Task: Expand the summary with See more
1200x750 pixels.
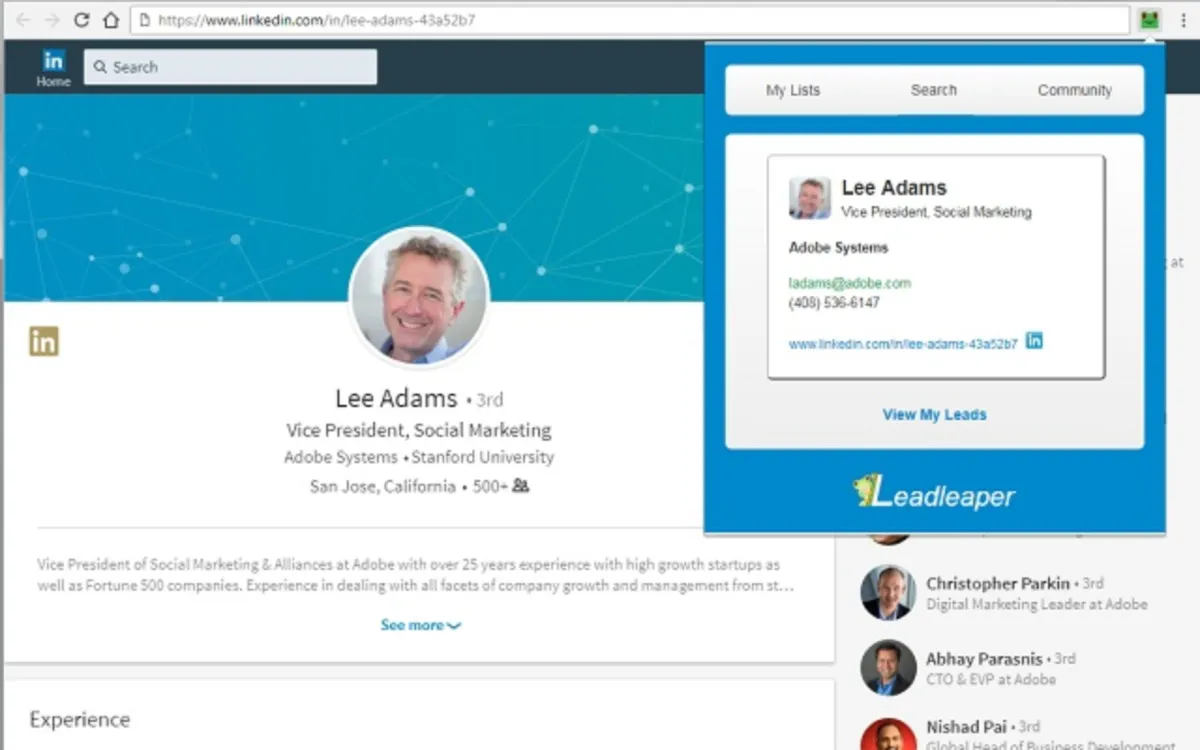Action: pos(420,625)
